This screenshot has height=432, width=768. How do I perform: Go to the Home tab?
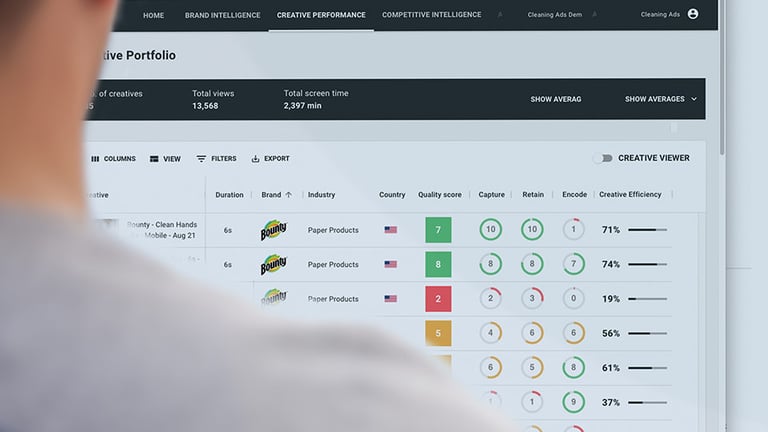pyautogui.click(x=153, y=16)
